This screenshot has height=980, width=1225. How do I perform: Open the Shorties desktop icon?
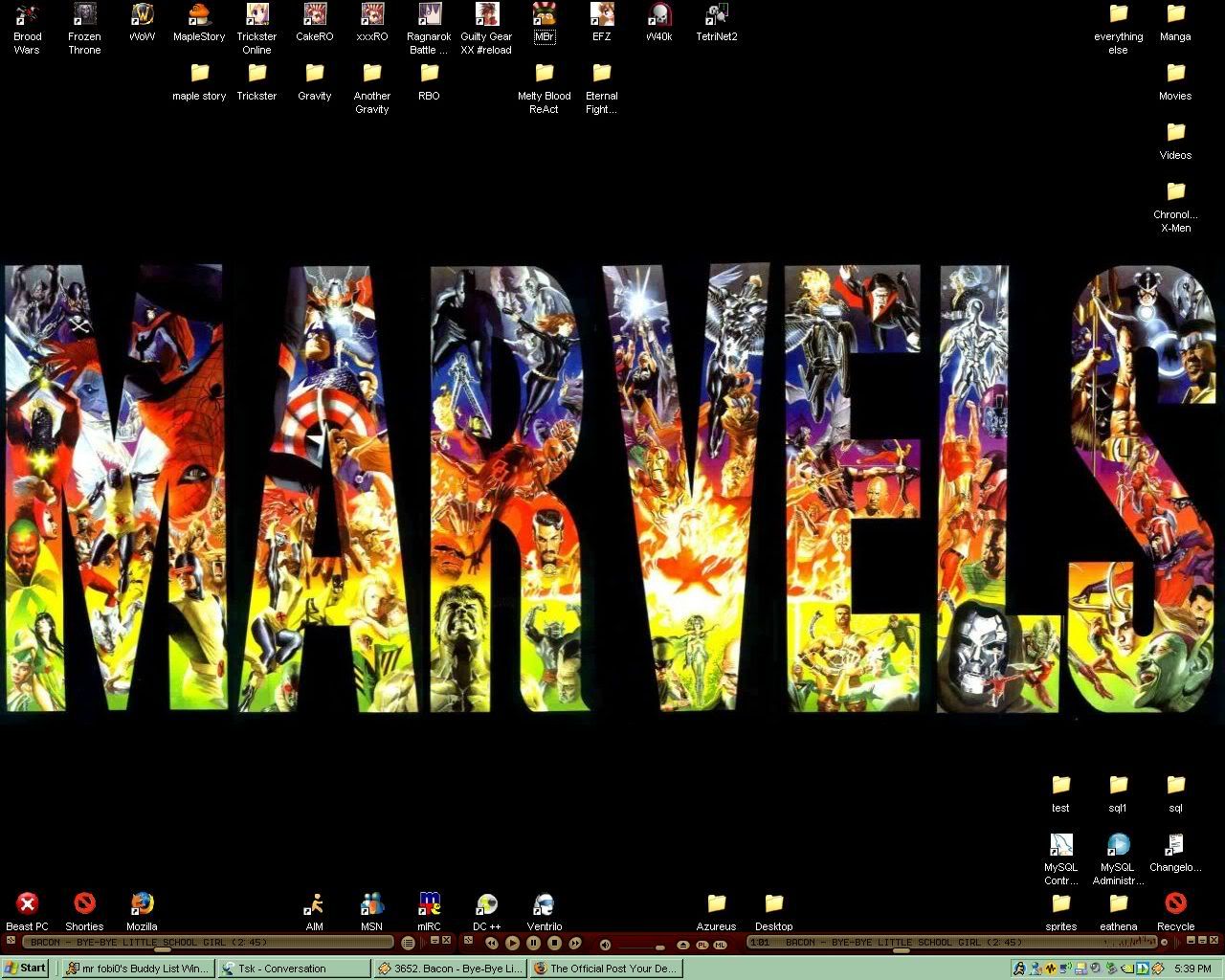84,913
